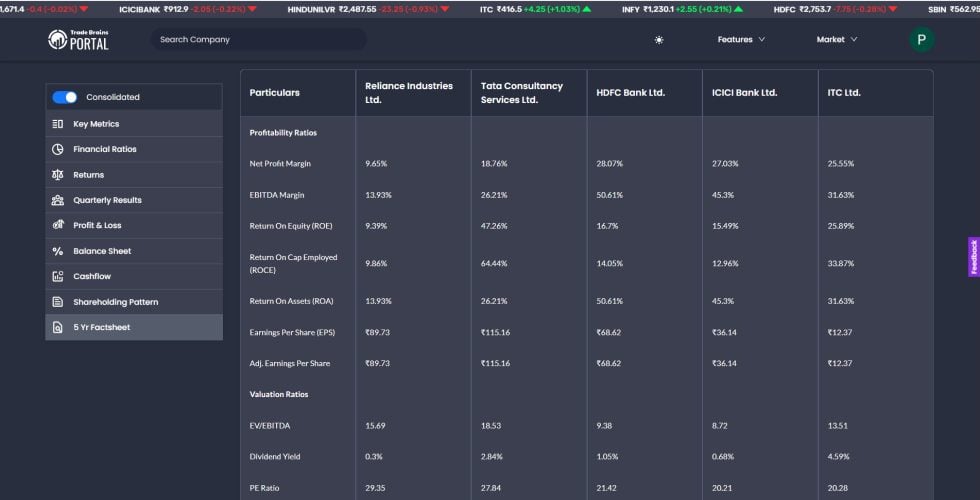Click Reliance's Net Profit Margin value 9.65%
This screenshot has height=500, width=980.
pyautogui.click(x=376, y=164)
